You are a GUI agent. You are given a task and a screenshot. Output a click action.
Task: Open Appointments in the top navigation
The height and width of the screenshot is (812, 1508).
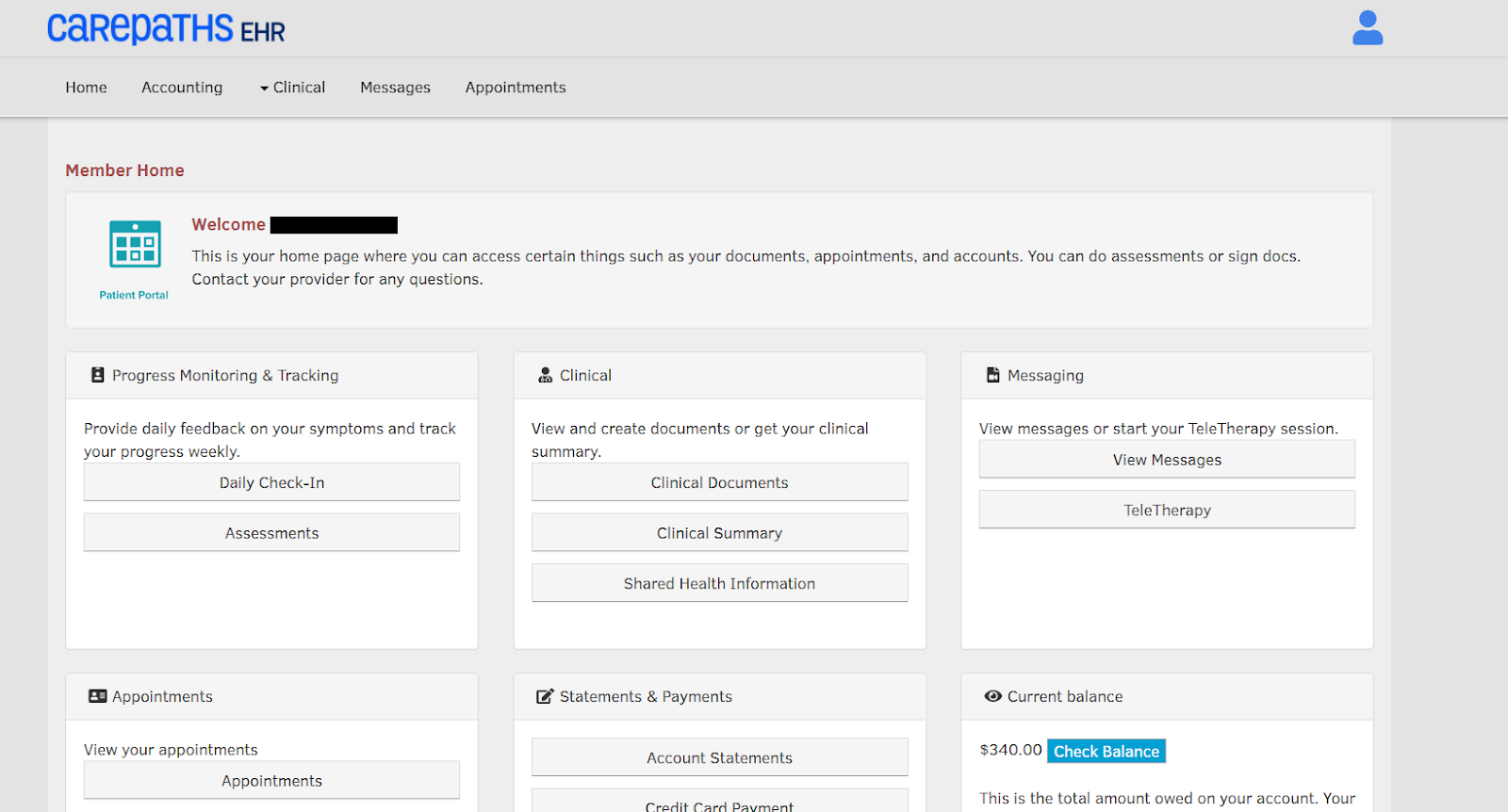coord(516,88)
